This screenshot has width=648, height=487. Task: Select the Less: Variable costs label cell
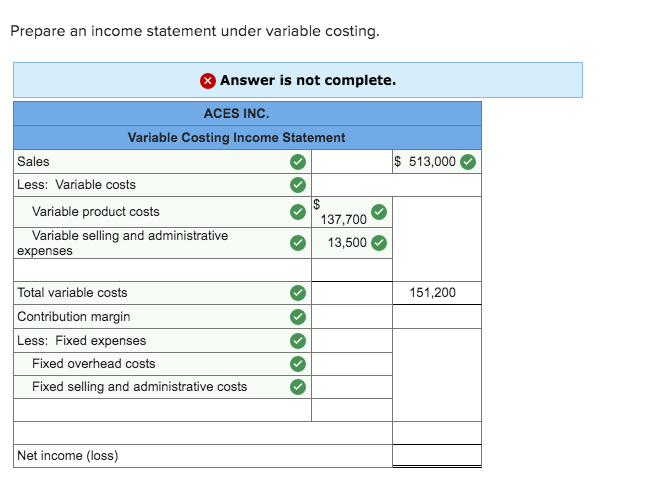click(x=162, y=185)
